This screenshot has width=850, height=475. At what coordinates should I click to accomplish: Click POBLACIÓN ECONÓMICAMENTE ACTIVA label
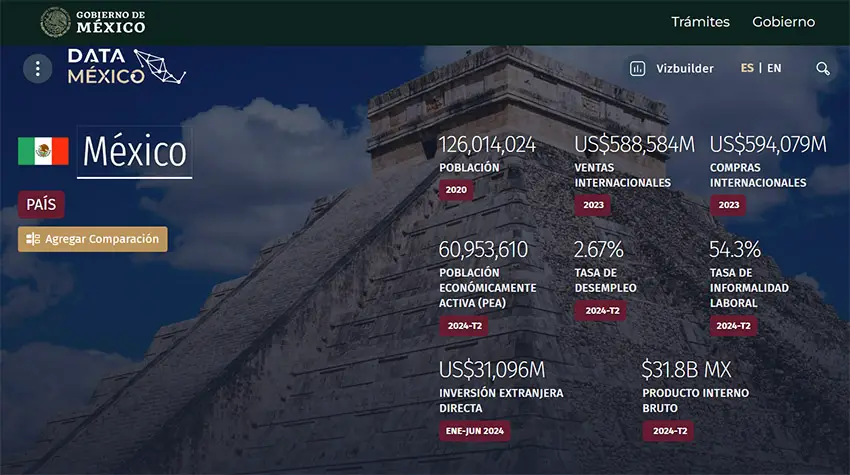(487, 288)
